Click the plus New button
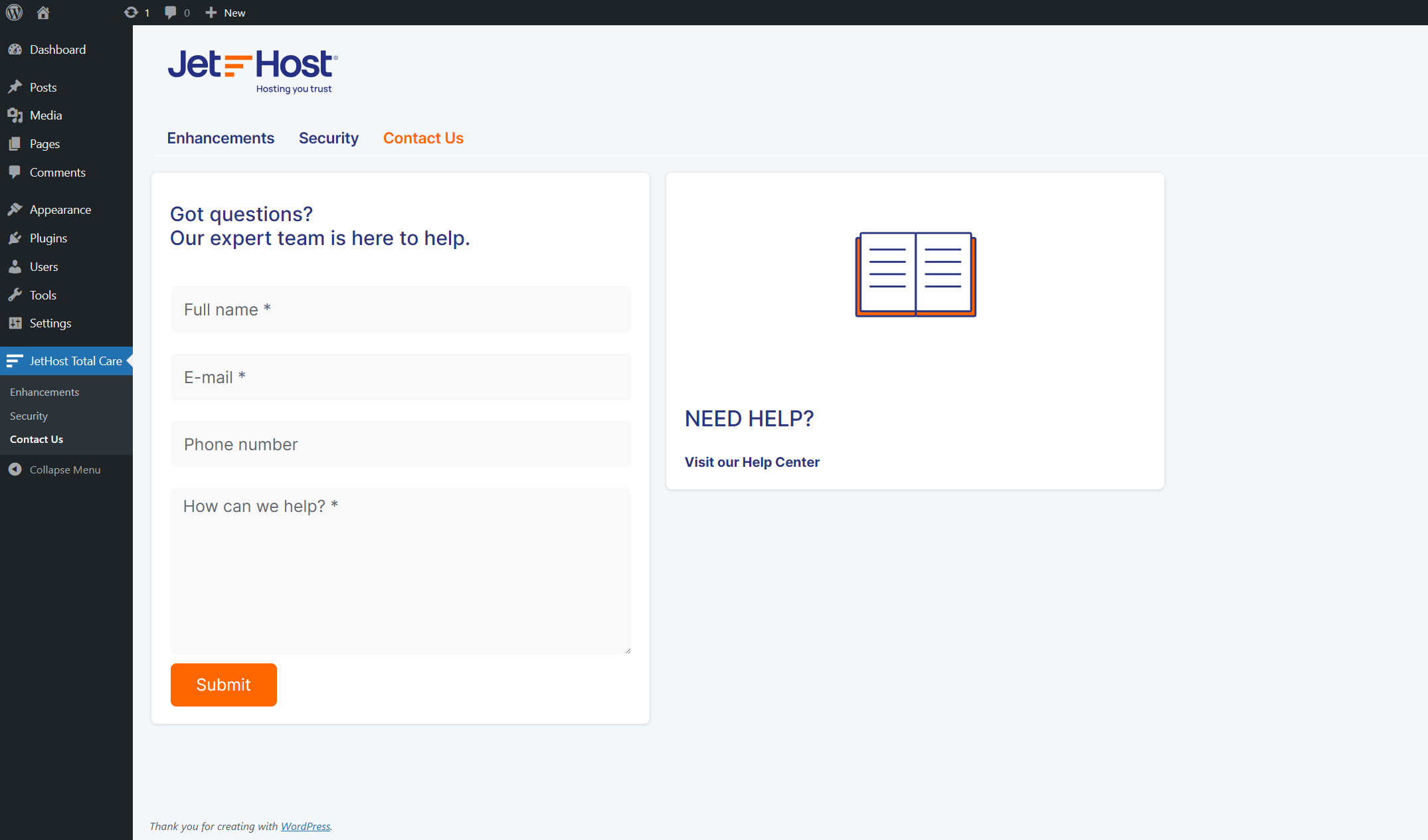 click(x=226, y=13)
